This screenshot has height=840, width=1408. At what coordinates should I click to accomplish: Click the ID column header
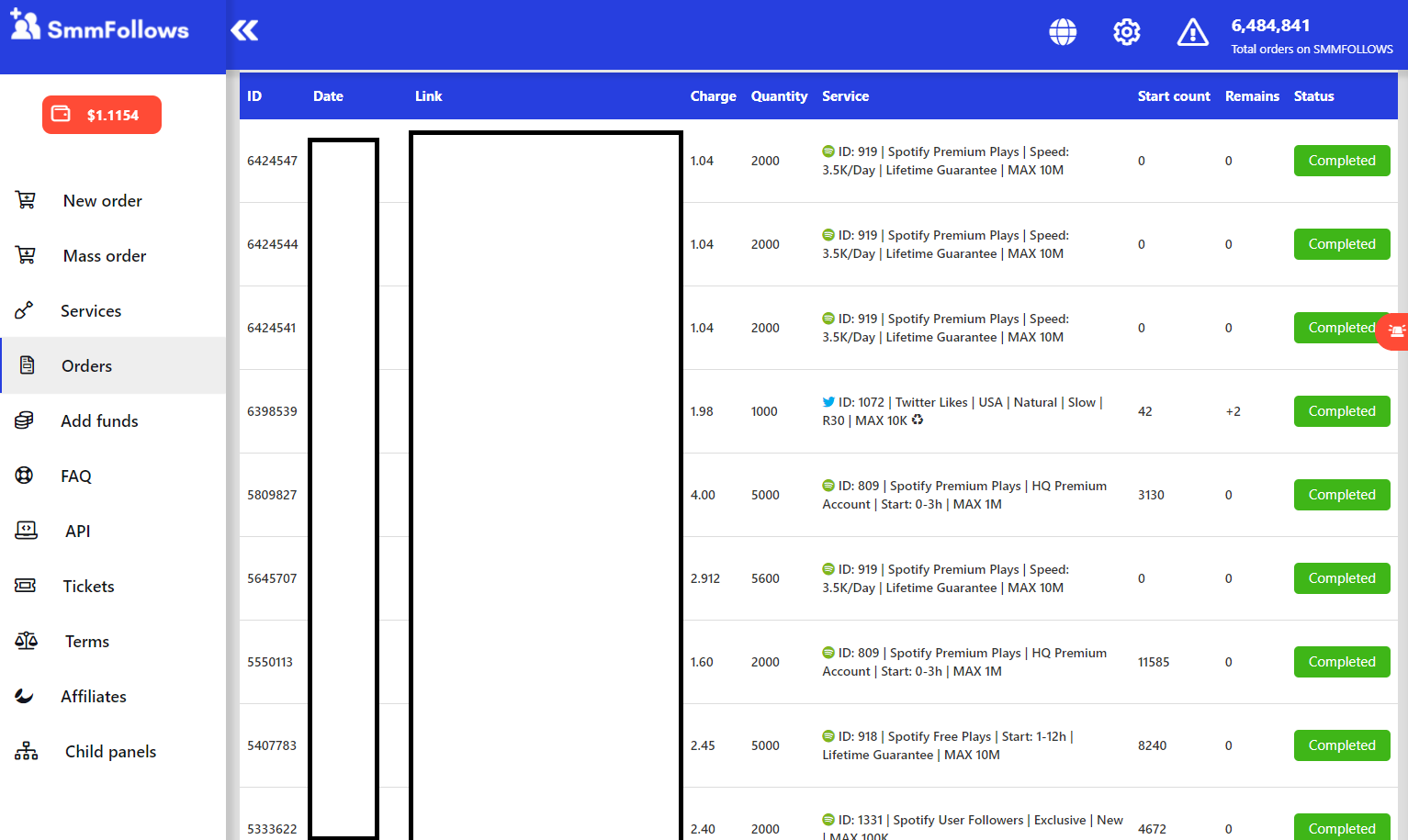click(254, 96)
